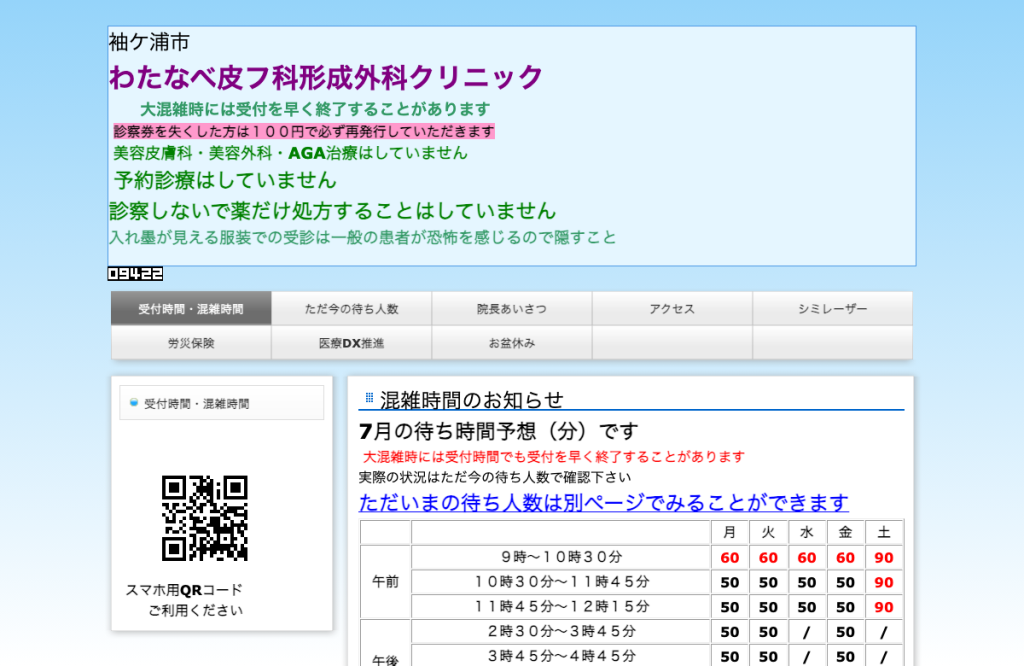Click the 9時〜10時30分 time slot cell
The width and height of the screenshot is (1024, 666).
pos(561,557)
